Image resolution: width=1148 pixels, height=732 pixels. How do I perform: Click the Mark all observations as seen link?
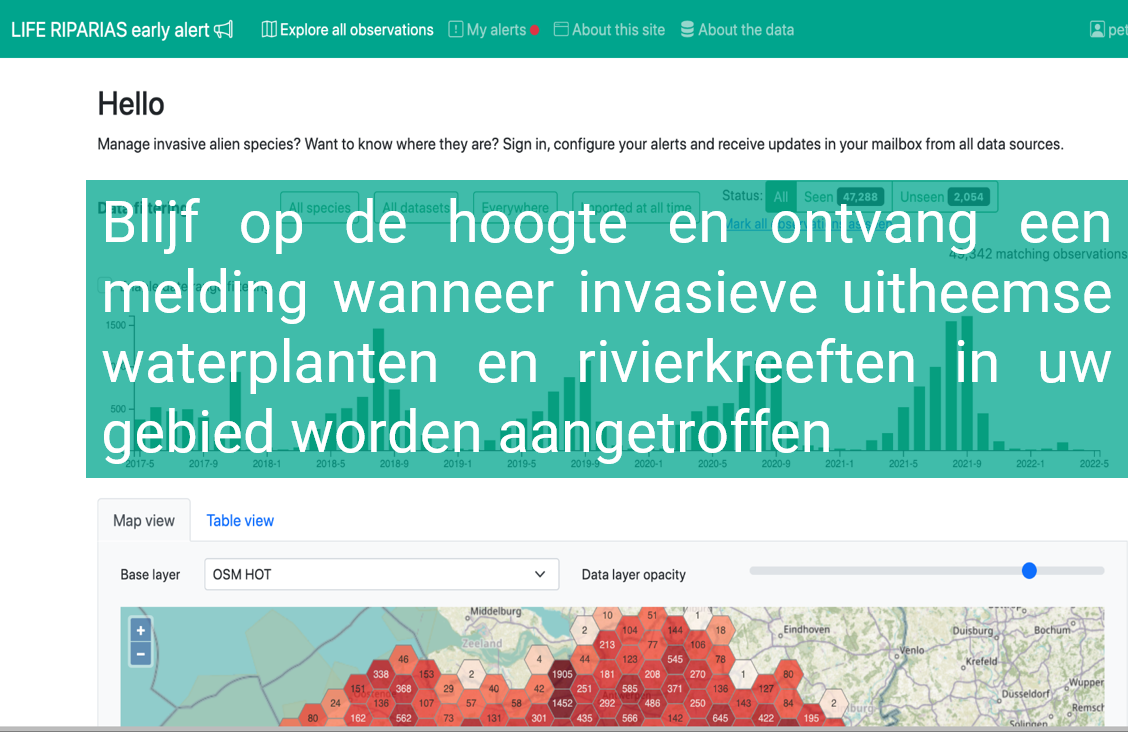coord(808,224)
